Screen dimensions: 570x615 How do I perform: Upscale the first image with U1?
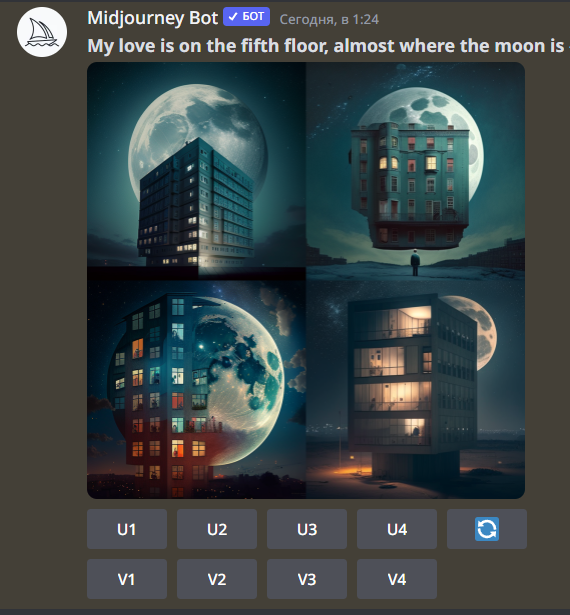(127, 529)
